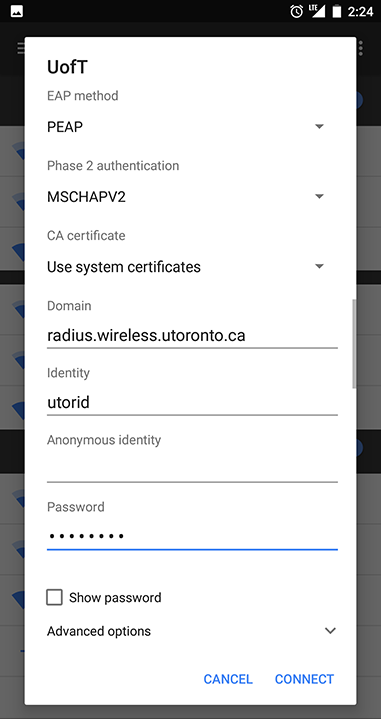Enable the Show password checkbox
This screenshot has width=381, height=719.
pyautogui.click(x=55, y=597)
